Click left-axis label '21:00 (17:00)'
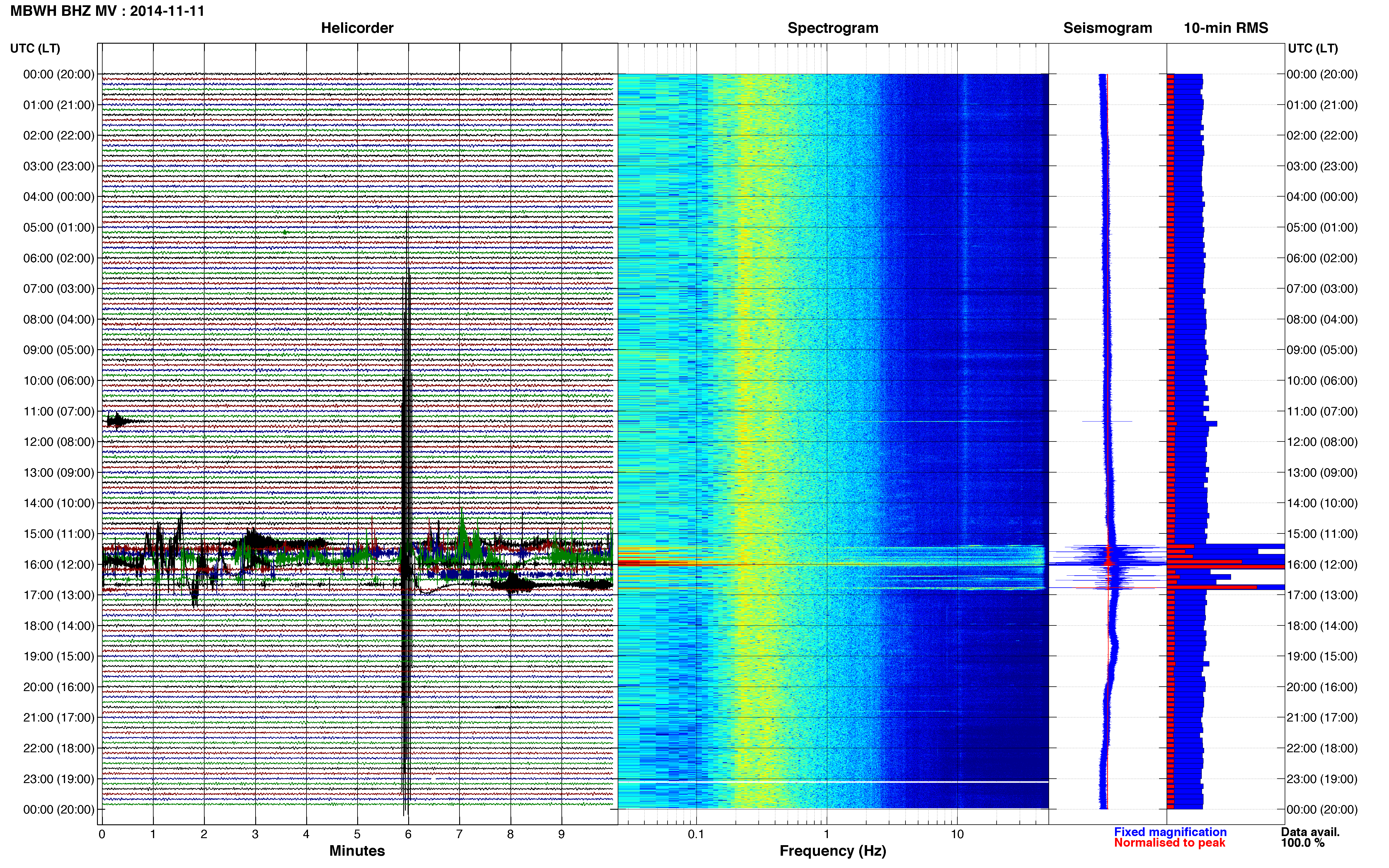The image size is (1389, 868). click(59, 718)
